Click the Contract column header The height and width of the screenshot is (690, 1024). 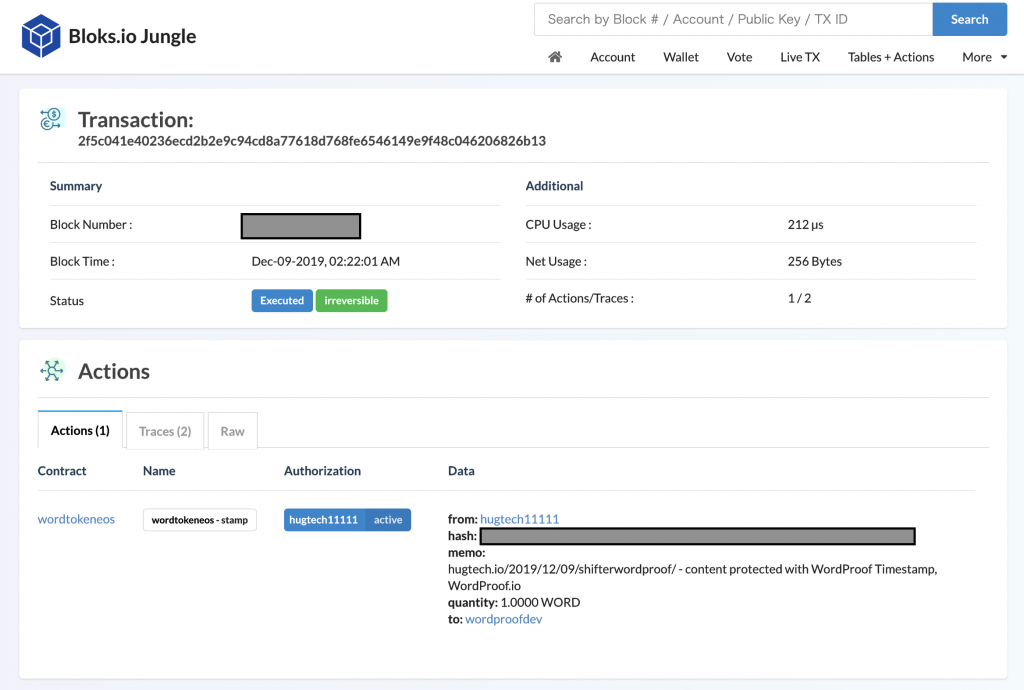pyautogui.click(x=61, y=471)
